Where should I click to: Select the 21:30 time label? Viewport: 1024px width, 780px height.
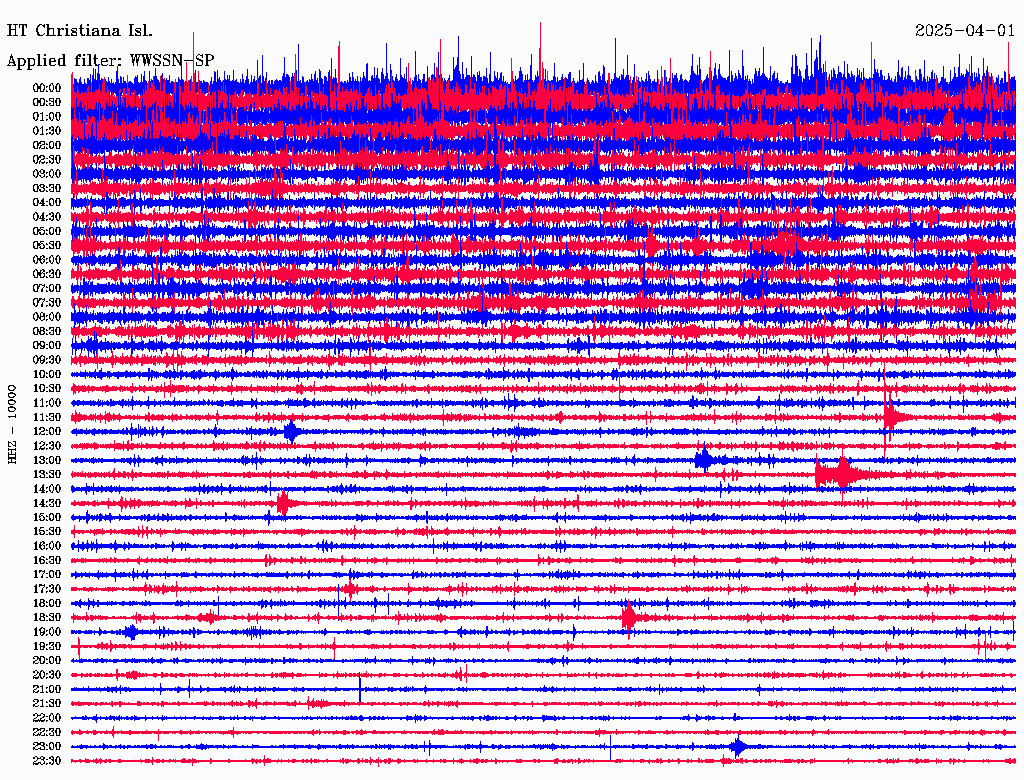click(x=47, y=704)
